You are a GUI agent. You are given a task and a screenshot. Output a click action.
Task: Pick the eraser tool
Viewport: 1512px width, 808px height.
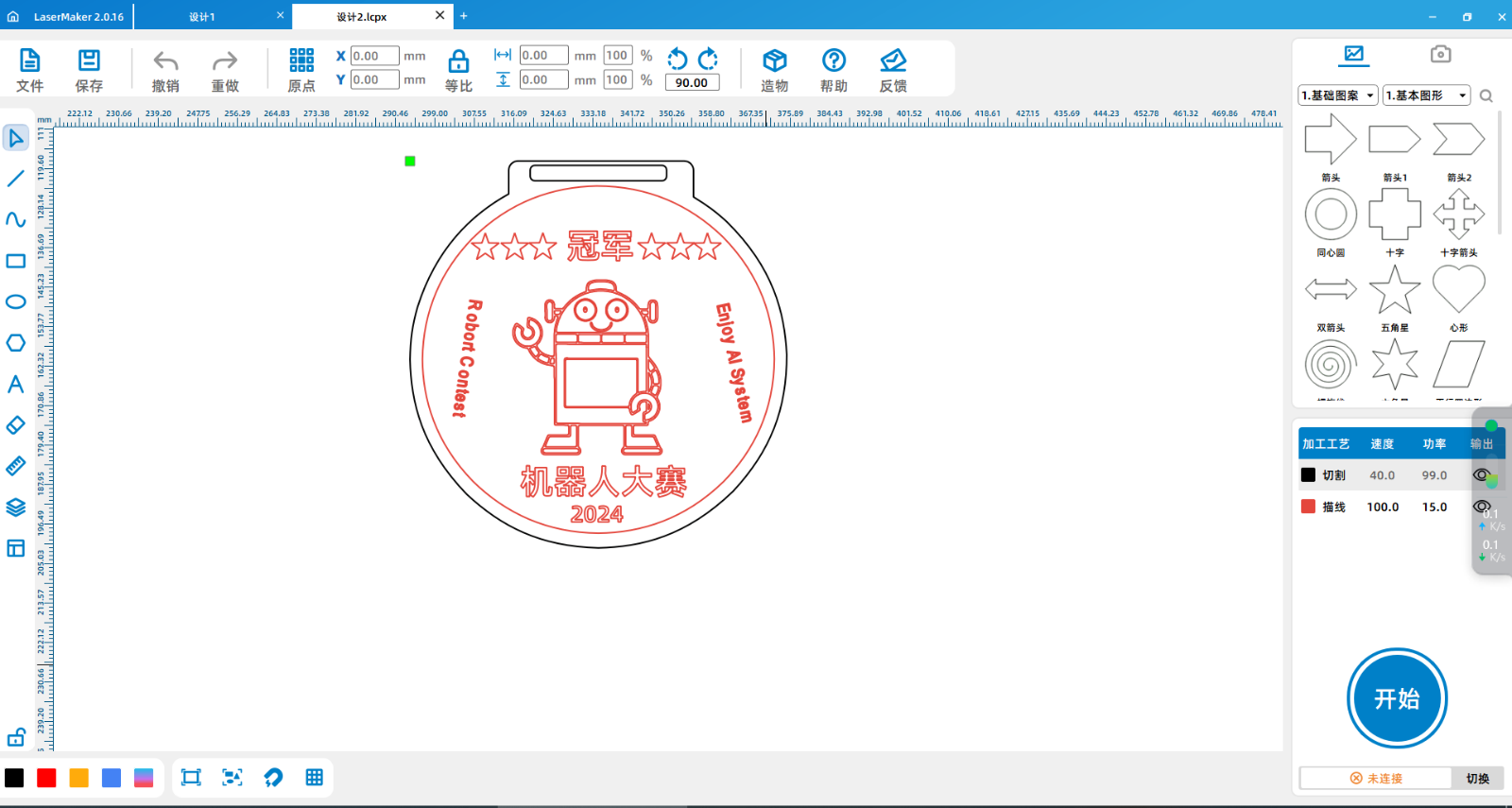click(16, 425)
